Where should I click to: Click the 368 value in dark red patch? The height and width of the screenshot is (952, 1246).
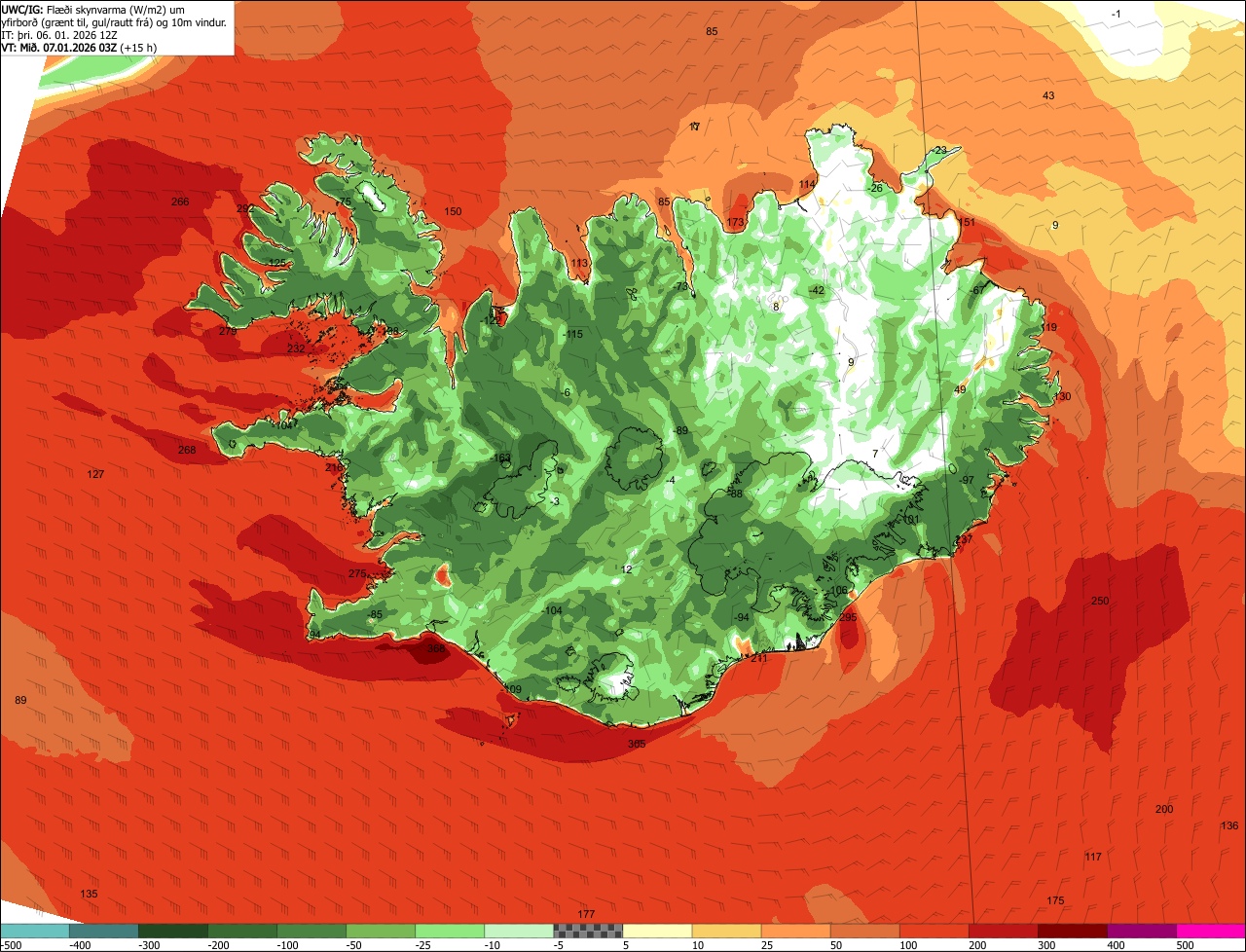click(x=436, y=648)
